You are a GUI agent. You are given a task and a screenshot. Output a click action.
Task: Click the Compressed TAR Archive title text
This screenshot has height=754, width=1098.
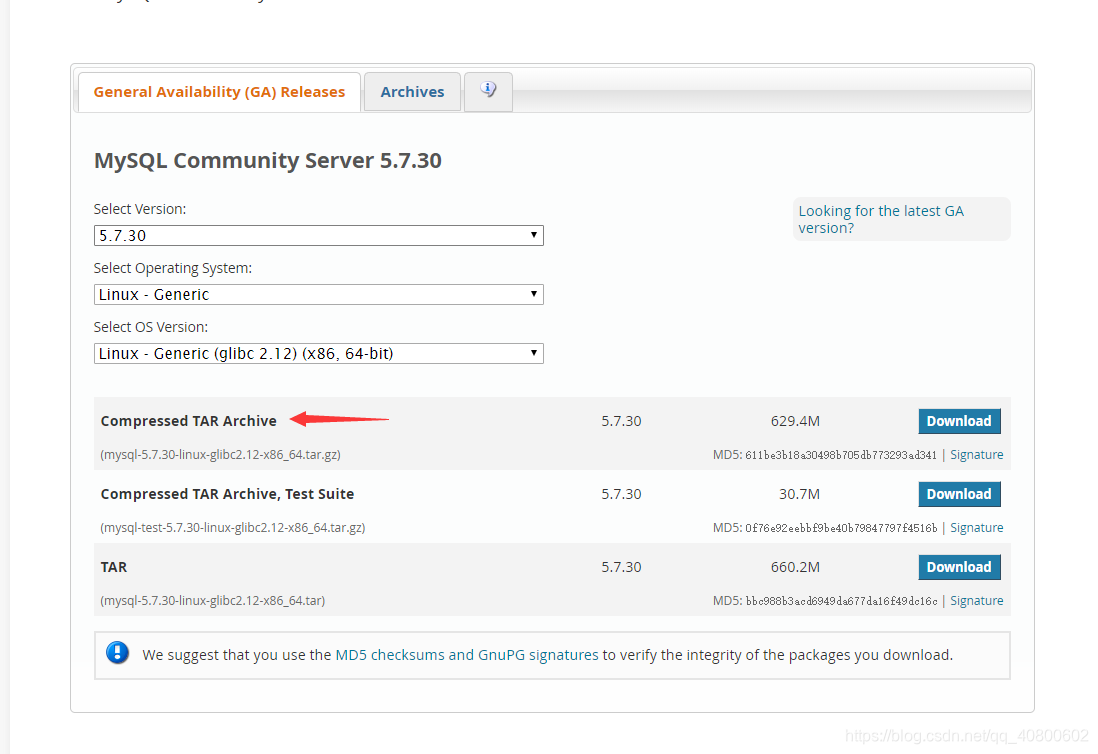188,421
